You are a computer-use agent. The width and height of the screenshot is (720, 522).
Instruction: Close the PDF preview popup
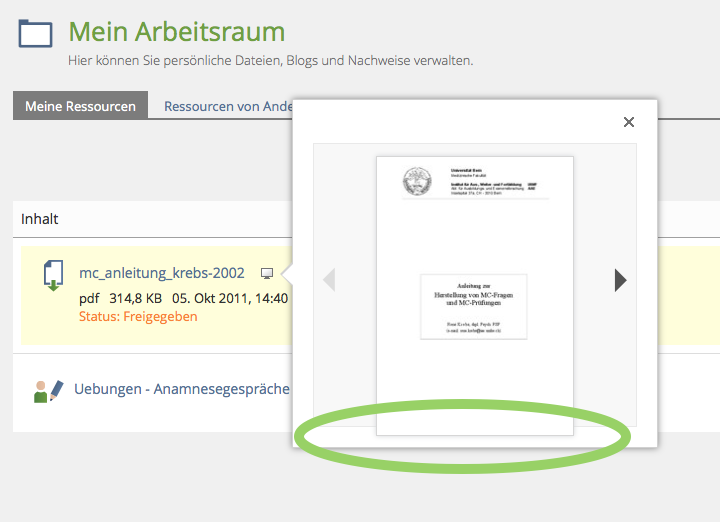(629, 122)
